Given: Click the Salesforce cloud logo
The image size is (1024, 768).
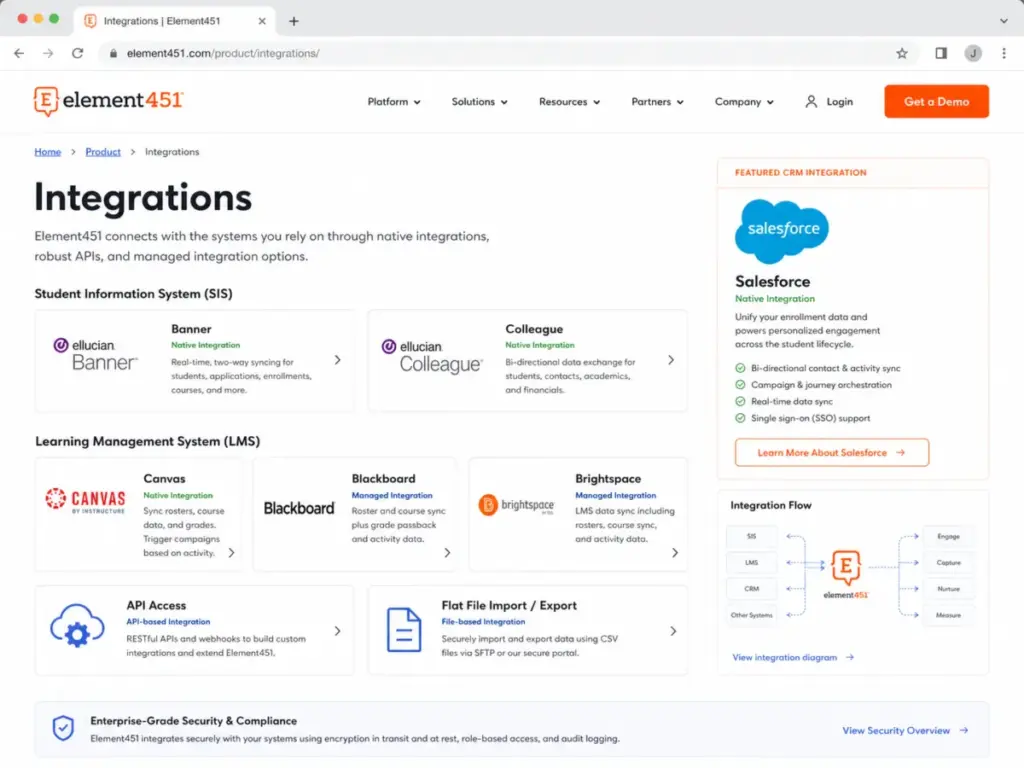Looking at the screenshot, I should [x=782, y=231].
